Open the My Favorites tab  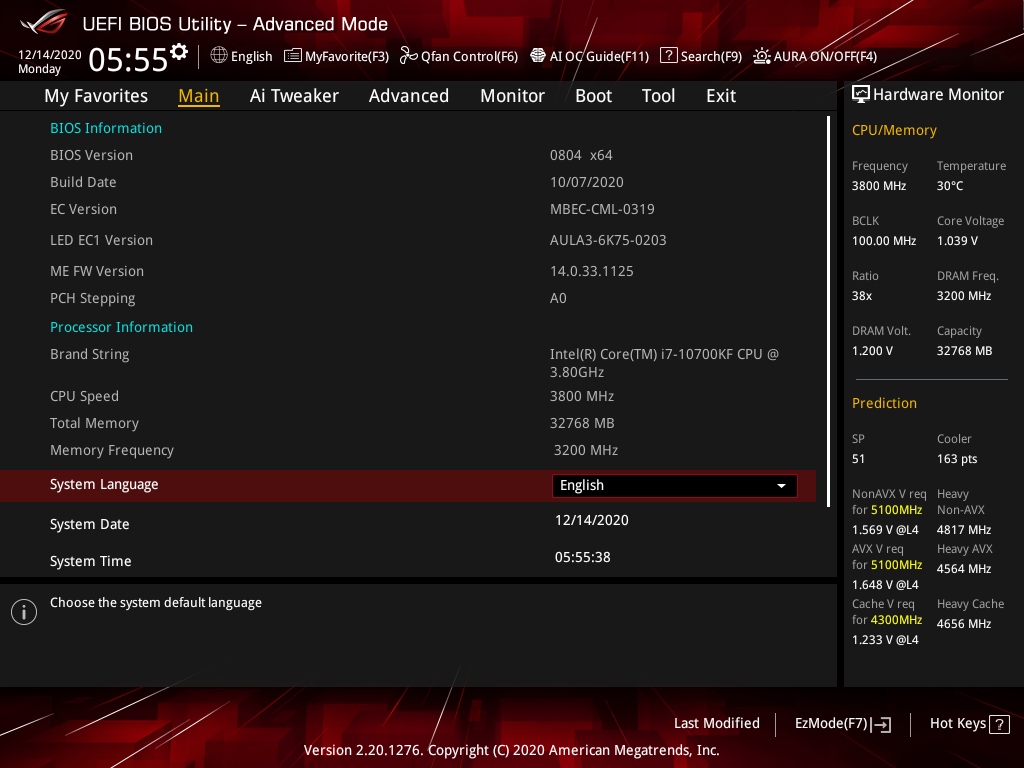point(96,96)
